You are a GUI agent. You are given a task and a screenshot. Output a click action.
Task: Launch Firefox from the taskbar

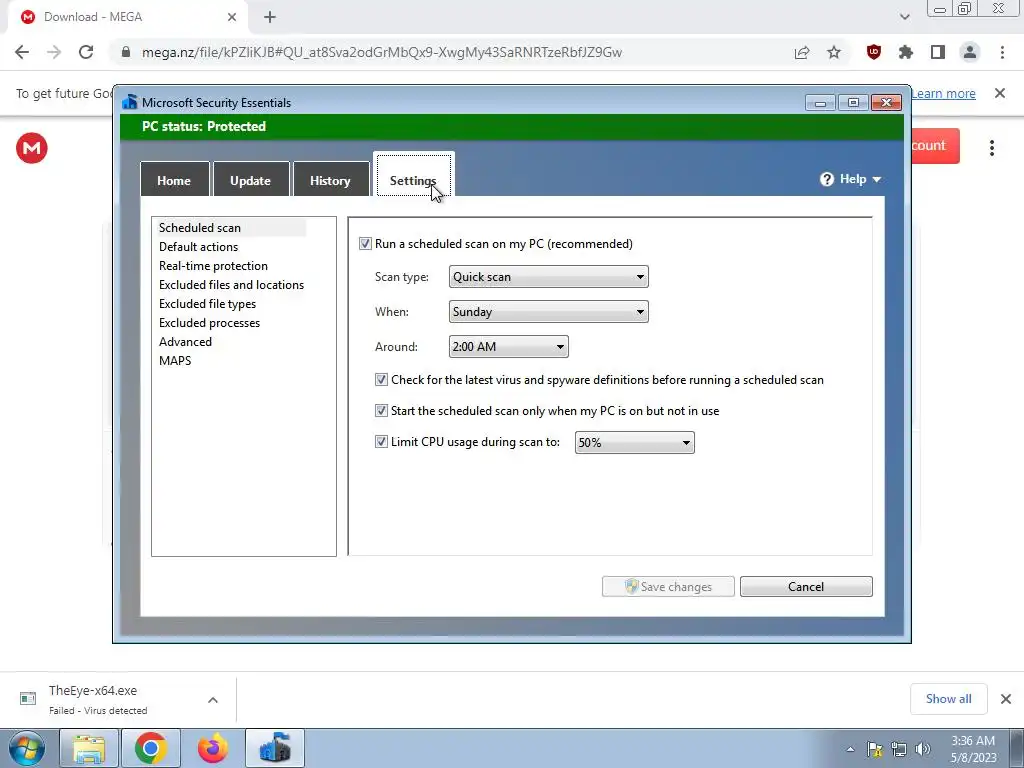[x=213, y=748]
